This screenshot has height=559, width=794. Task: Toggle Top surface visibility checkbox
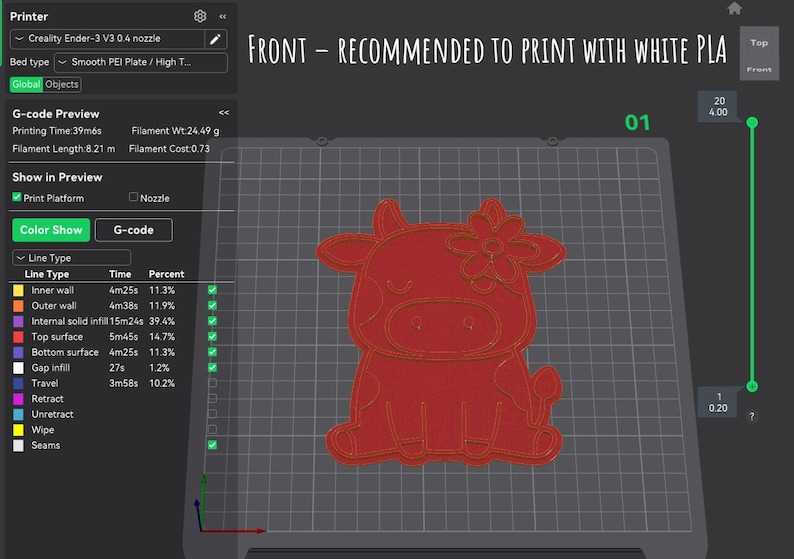point(212,336)
